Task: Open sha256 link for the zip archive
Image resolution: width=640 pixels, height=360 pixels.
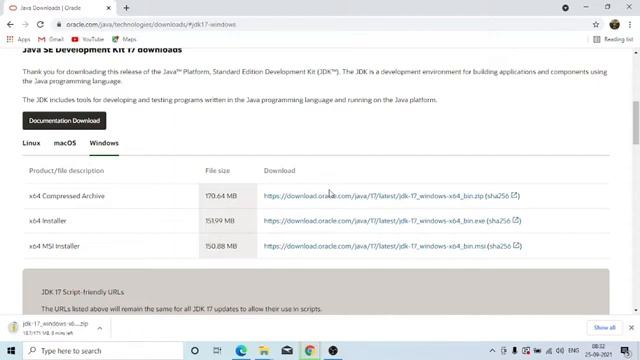Action: click(x=503, y=196)
